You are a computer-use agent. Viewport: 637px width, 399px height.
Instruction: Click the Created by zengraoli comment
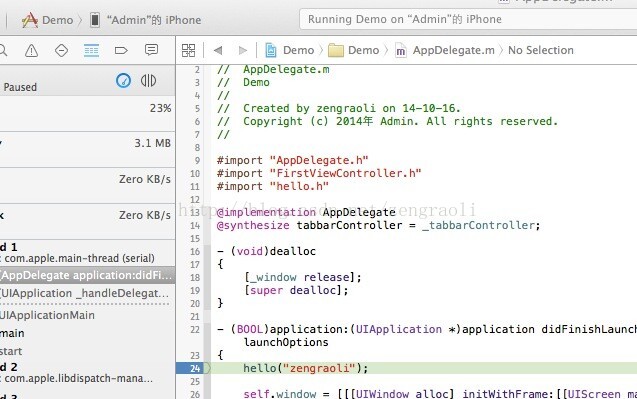pos(339,108)
